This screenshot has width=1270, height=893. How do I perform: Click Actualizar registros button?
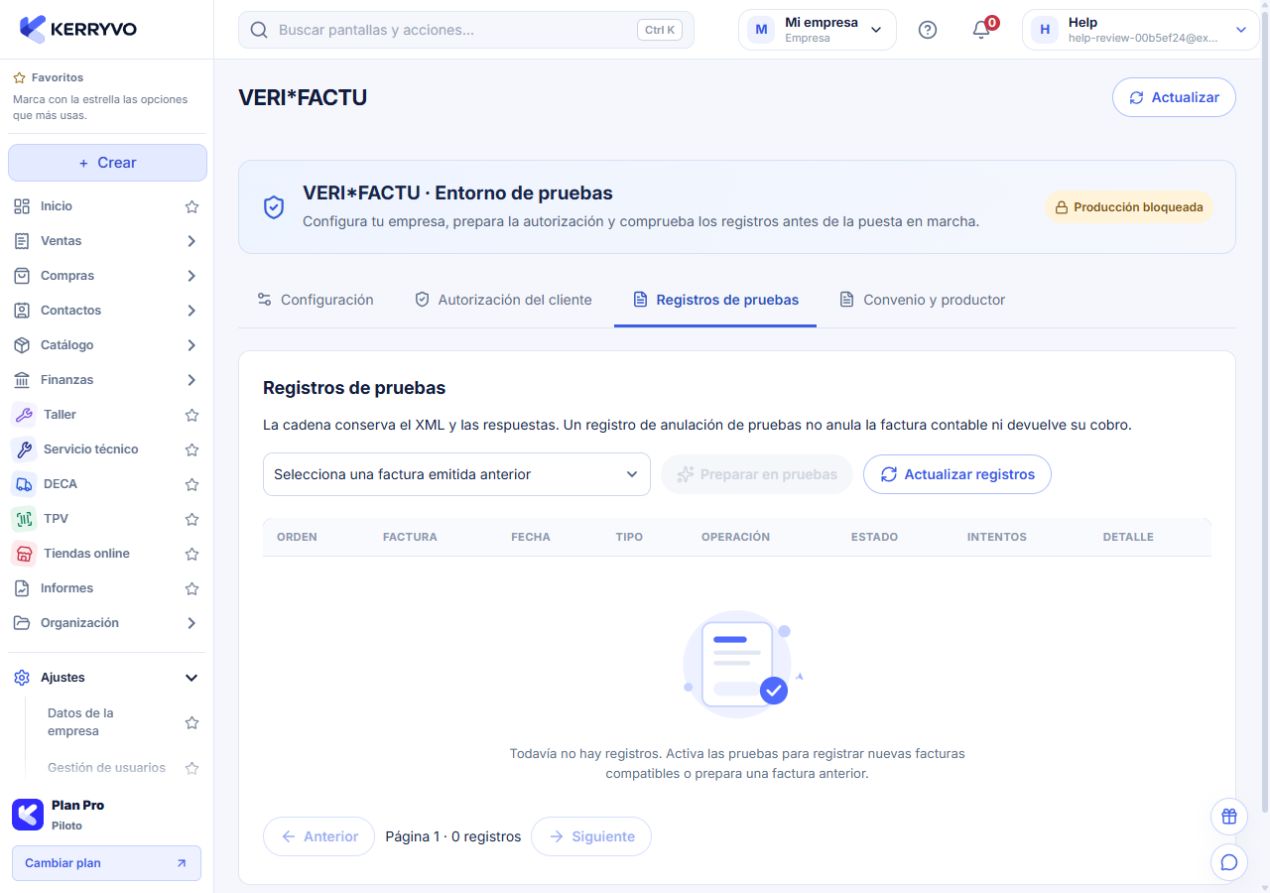point(957,474)
